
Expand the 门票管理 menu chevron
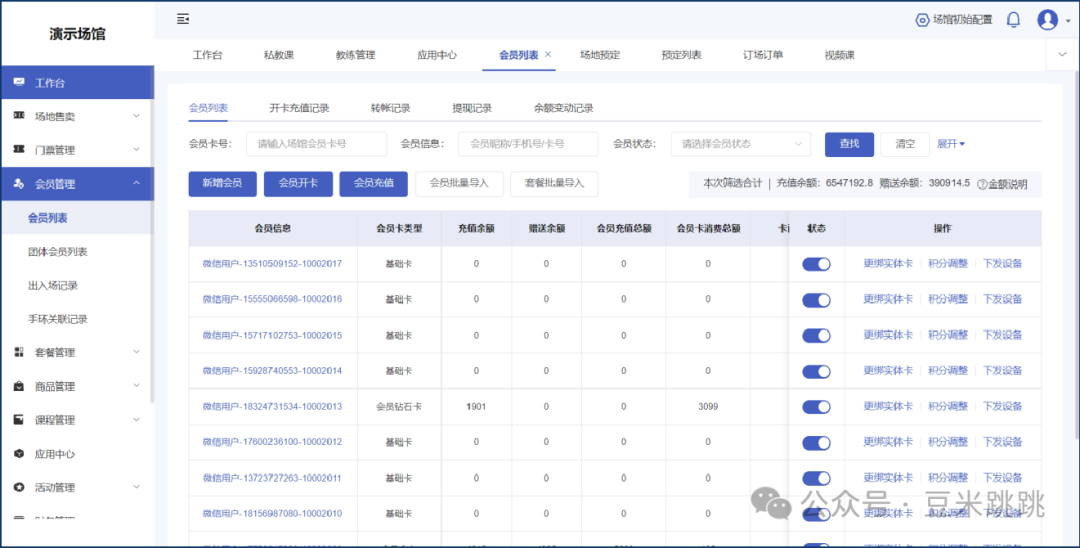136,149
